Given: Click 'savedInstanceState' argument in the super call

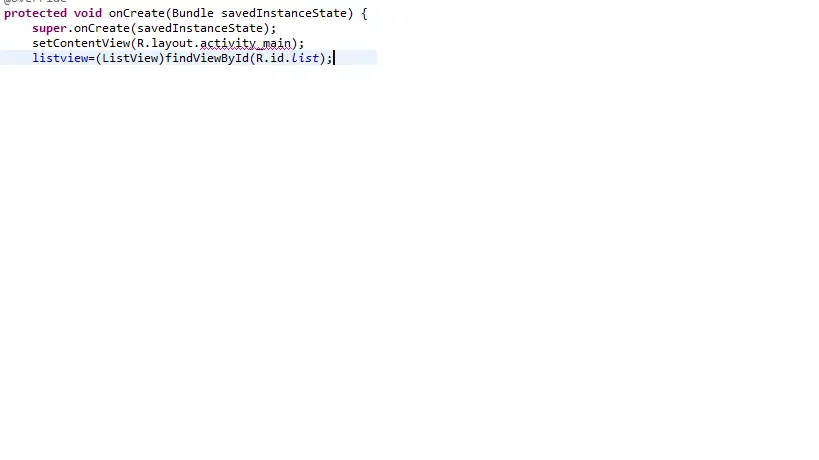Looking at the screenshot, I should (200, 28).
